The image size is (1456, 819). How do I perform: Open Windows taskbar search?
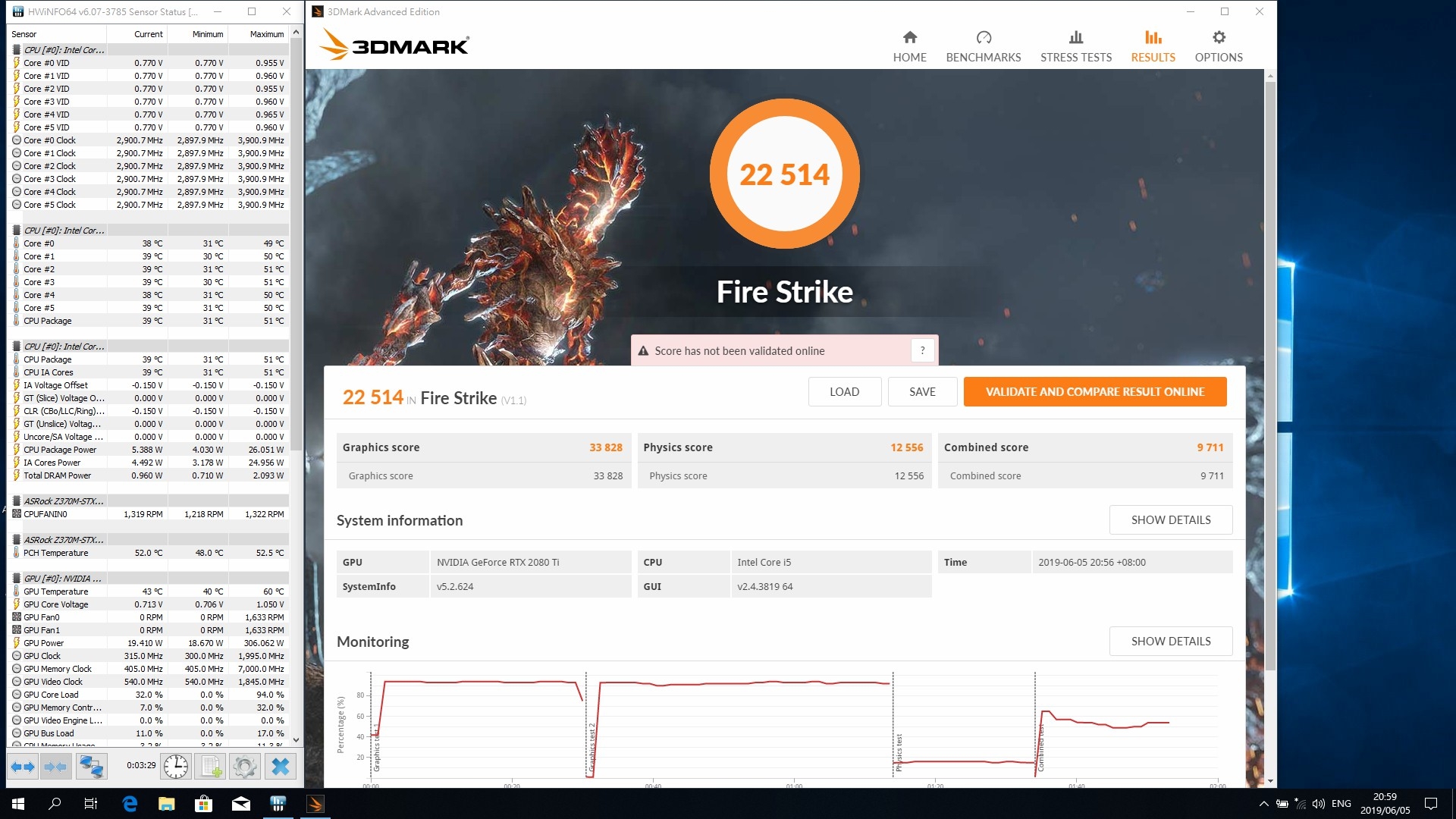[55, 804]
